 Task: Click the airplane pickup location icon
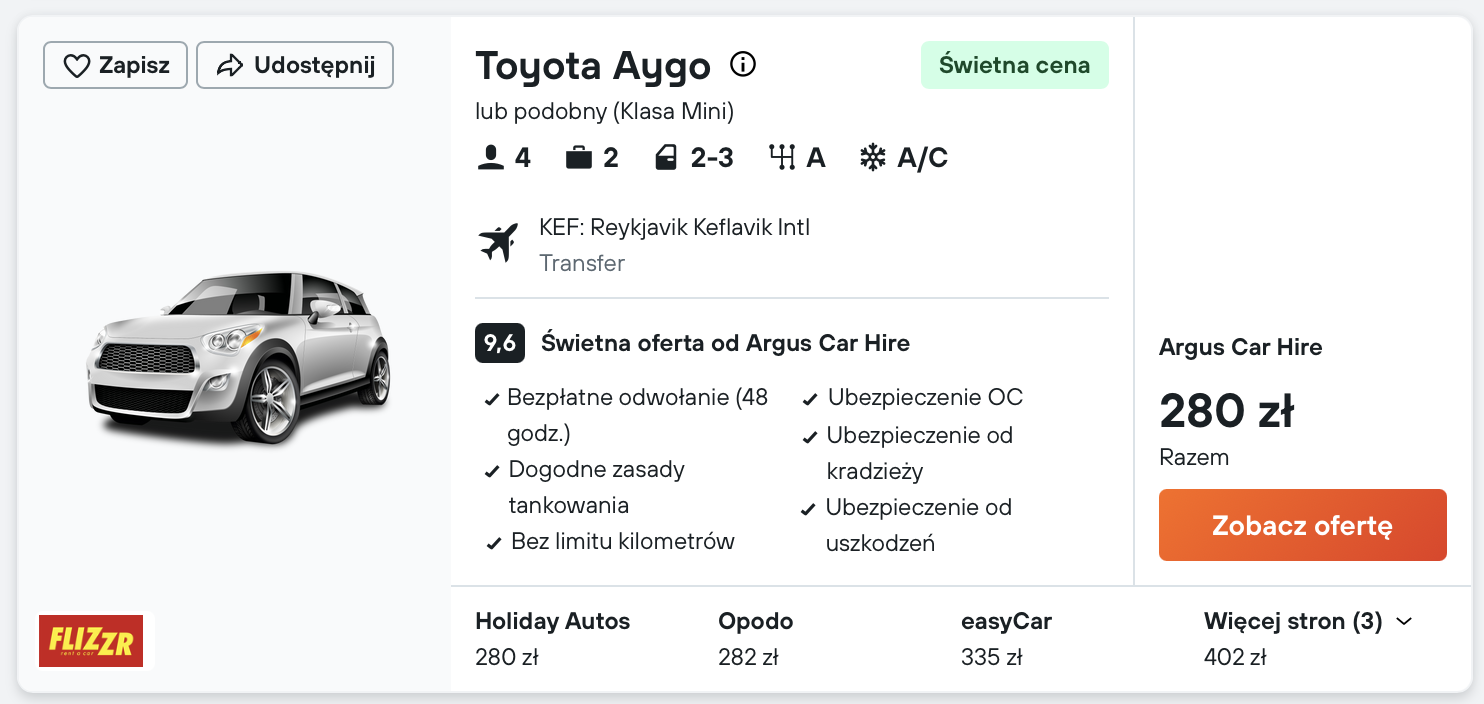click(499, 243)
